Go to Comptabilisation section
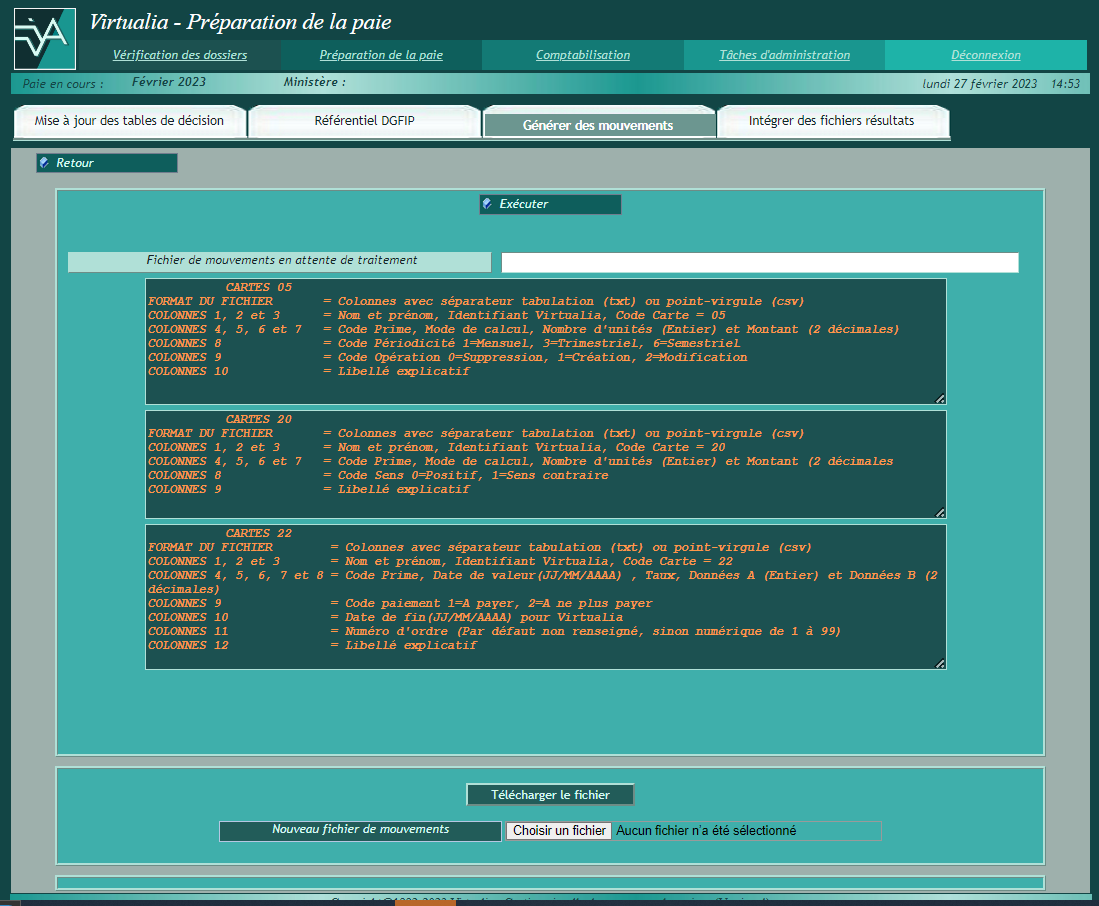The image size is (1099, 906). click(x=583, y=55)
